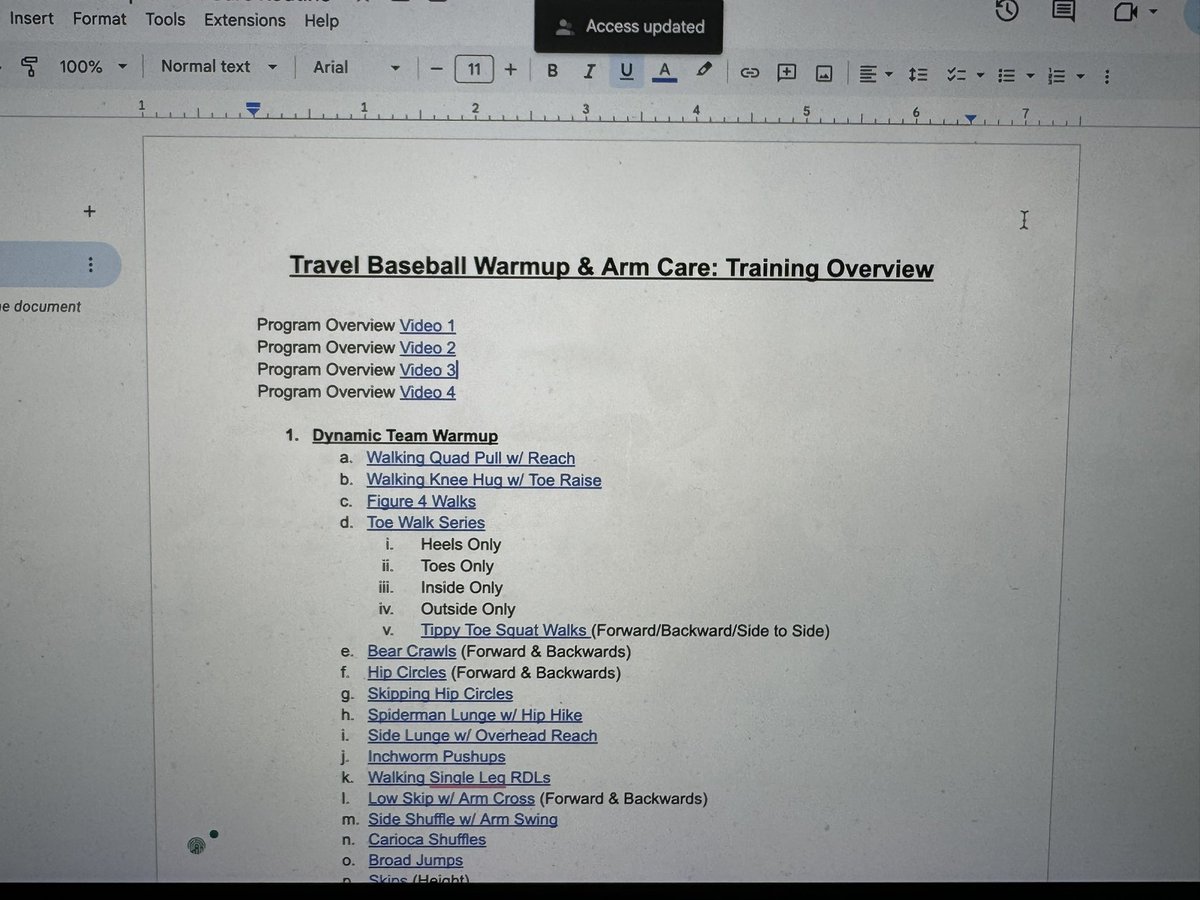Decrease font size with minus button
This screenshot has height=900, width=1200.
click(x=436, y=69)
